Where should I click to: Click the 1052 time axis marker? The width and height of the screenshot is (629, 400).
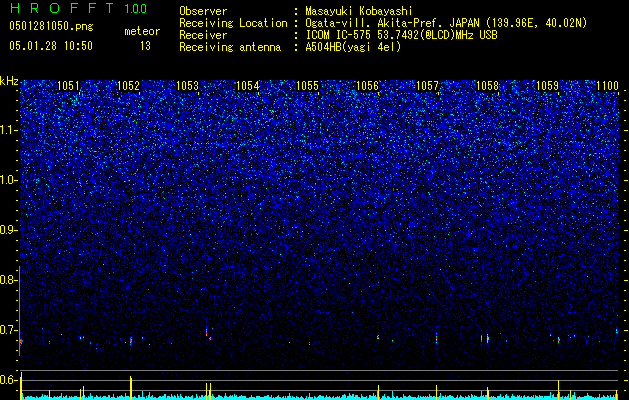[x=128, y=86]
